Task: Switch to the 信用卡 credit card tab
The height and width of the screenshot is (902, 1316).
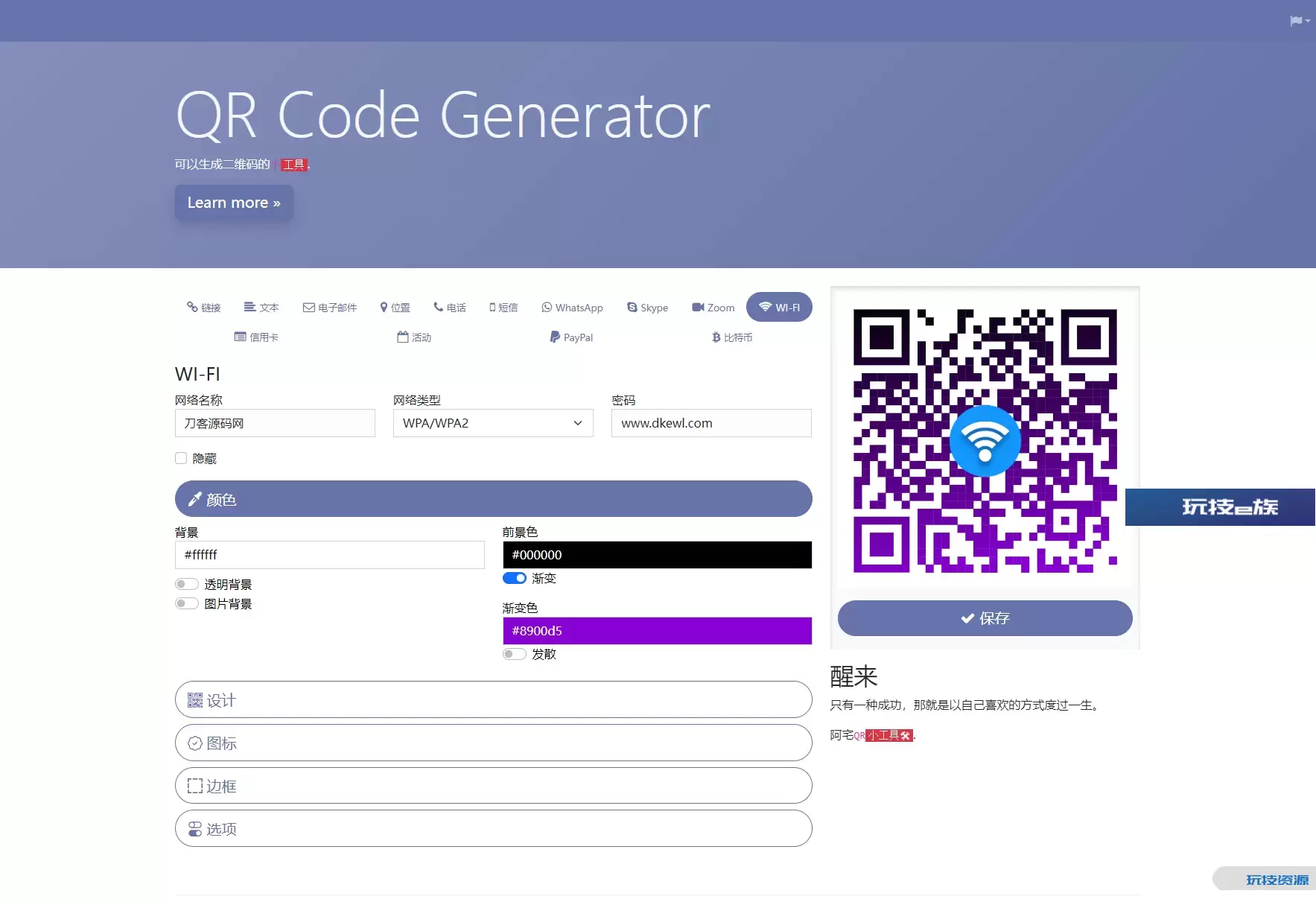Action: (x=255, y=337)
